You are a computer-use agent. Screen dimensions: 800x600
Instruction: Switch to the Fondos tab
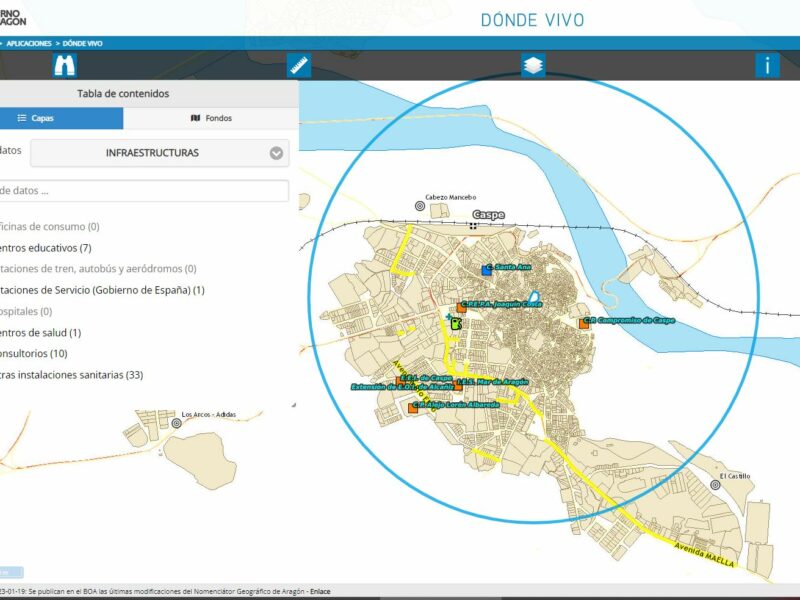tap(211, 118)
